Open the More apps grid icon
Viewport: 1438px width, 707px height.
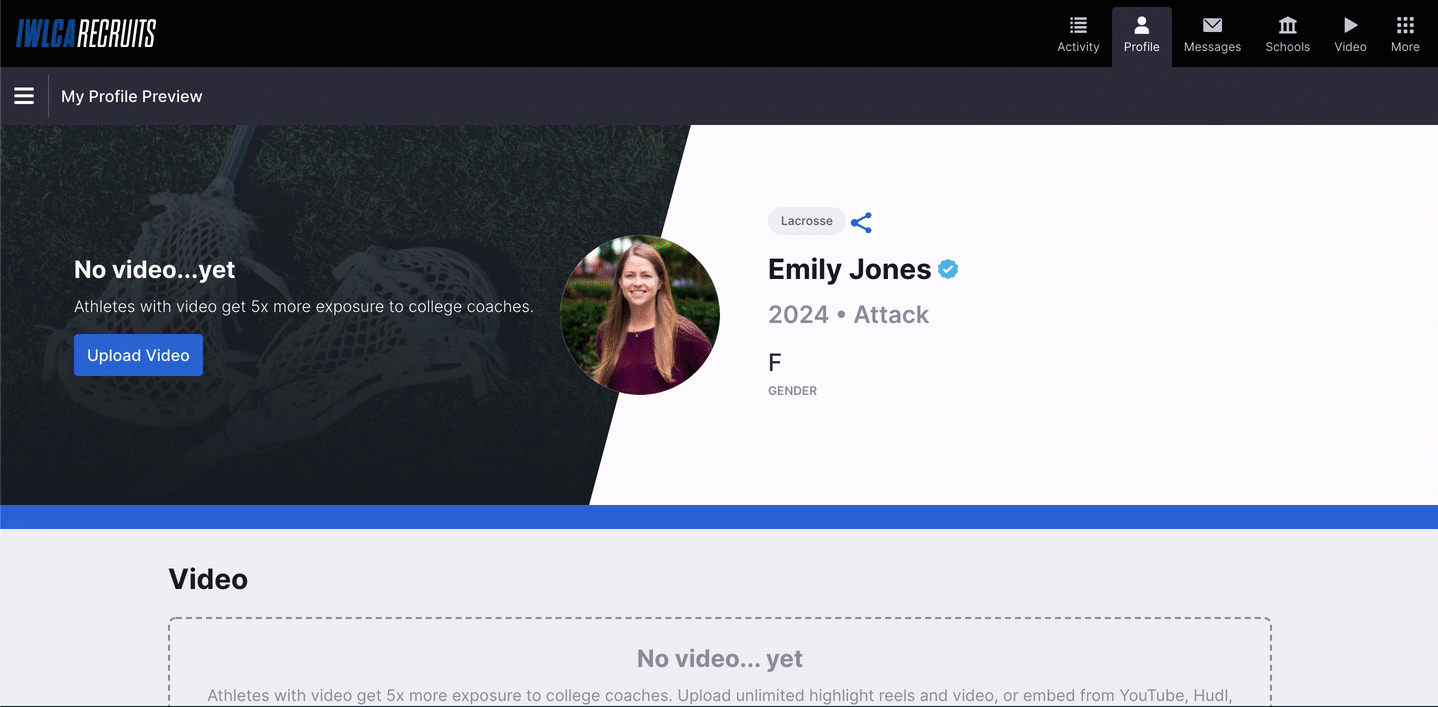[x=1405, y=25]
